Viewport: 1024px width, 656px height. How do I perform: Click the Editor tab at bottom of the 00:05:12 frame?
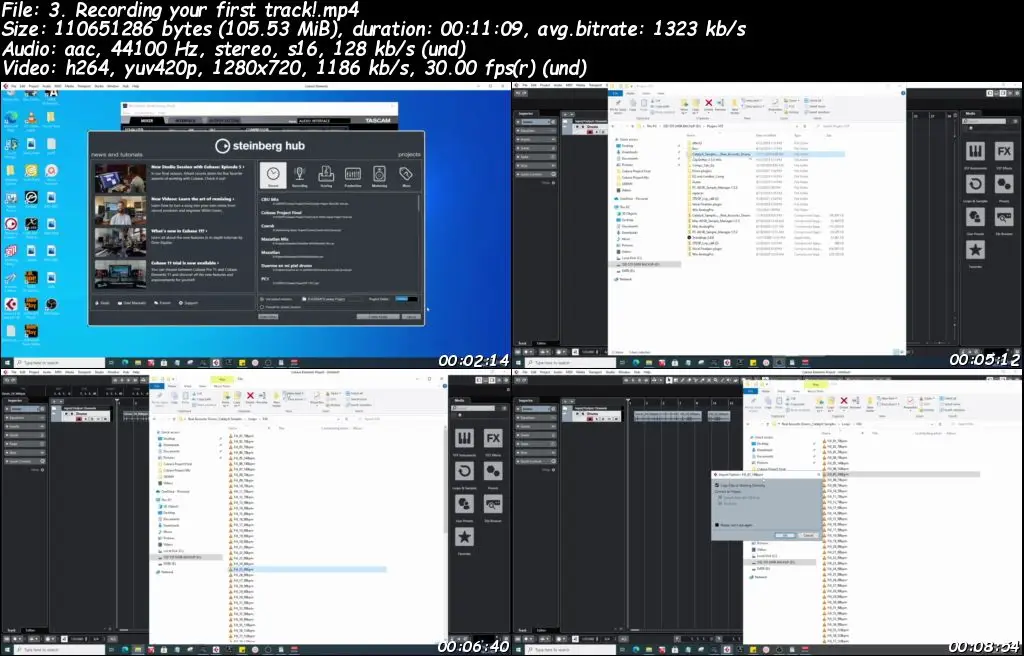coord(541,343)
